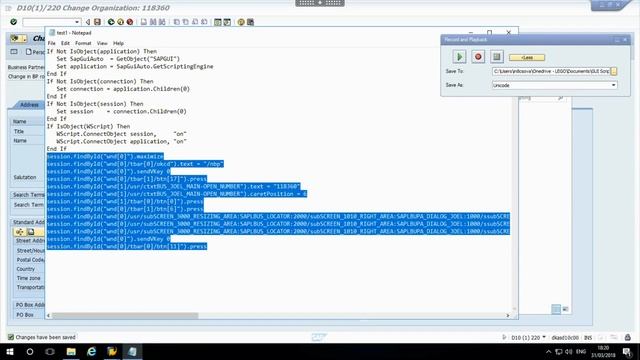Viewport: 640px width, 360px height.
Task: Open the SAP command field dropdown
Action: click(77, 22)
